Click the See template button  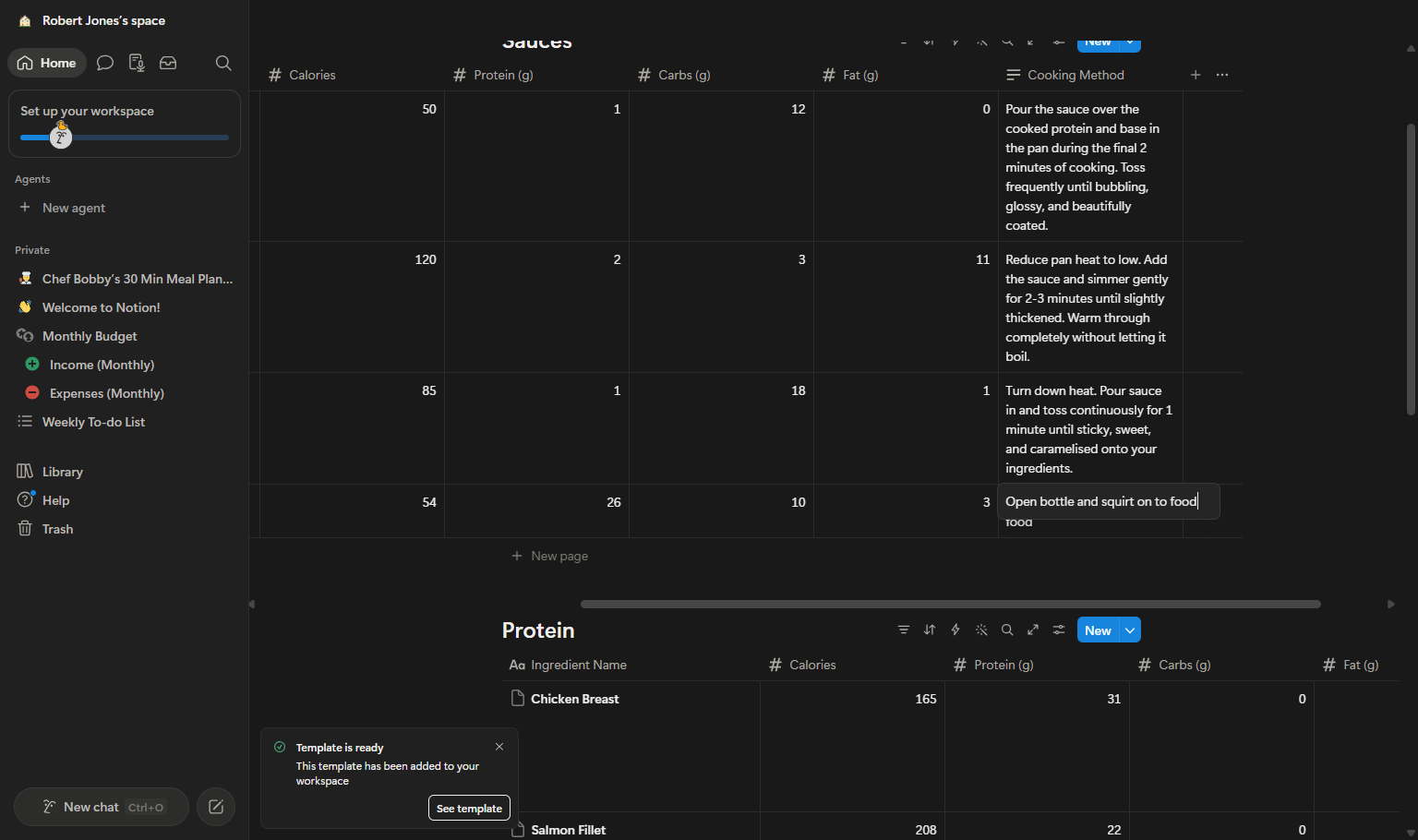(x=469, y=808)
